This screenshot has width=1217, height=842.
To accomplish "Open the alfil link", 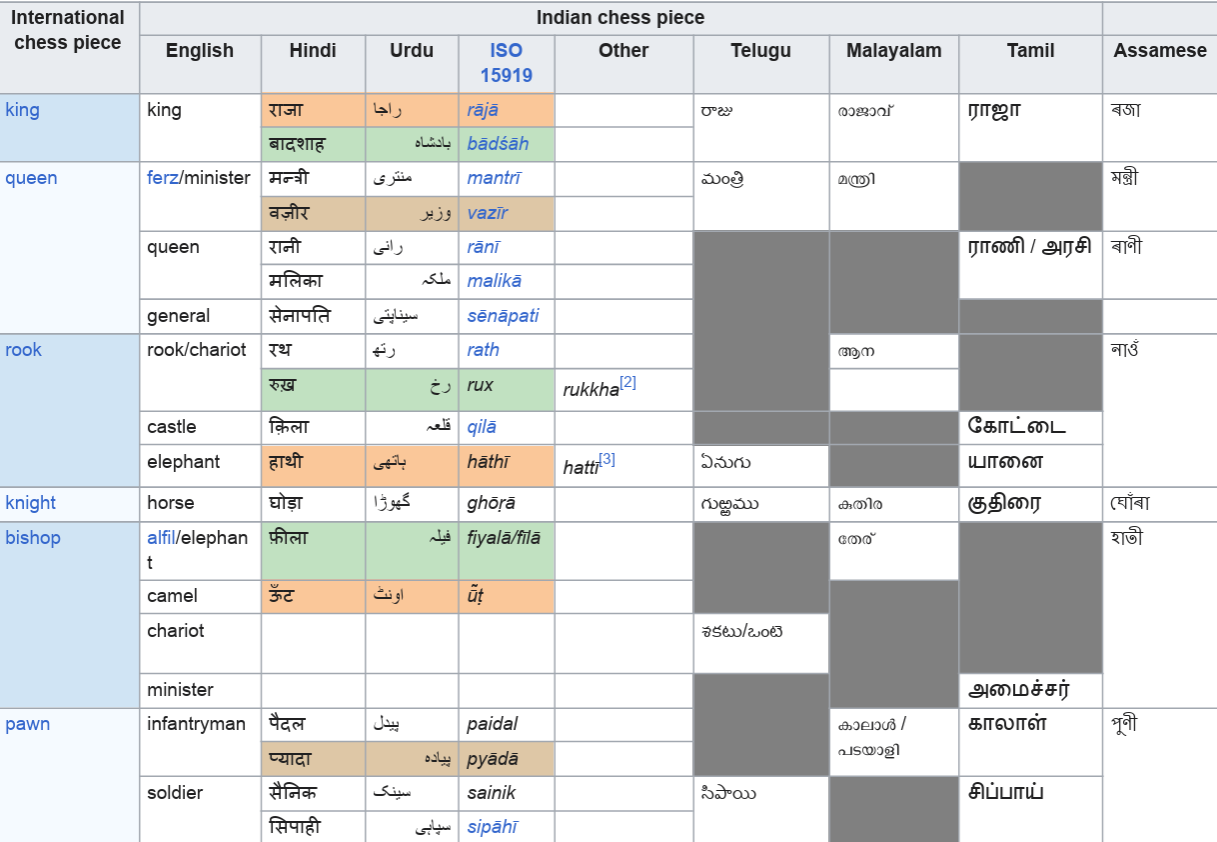I will [161, 538].
